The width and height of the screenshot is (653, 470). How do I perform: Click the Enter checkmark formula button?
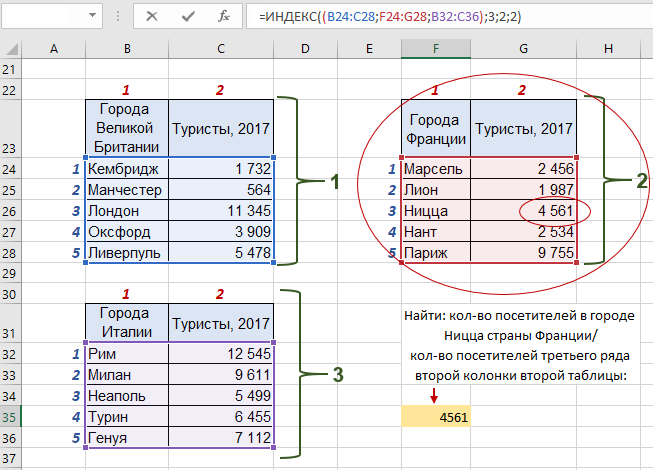tap(187, 16)
